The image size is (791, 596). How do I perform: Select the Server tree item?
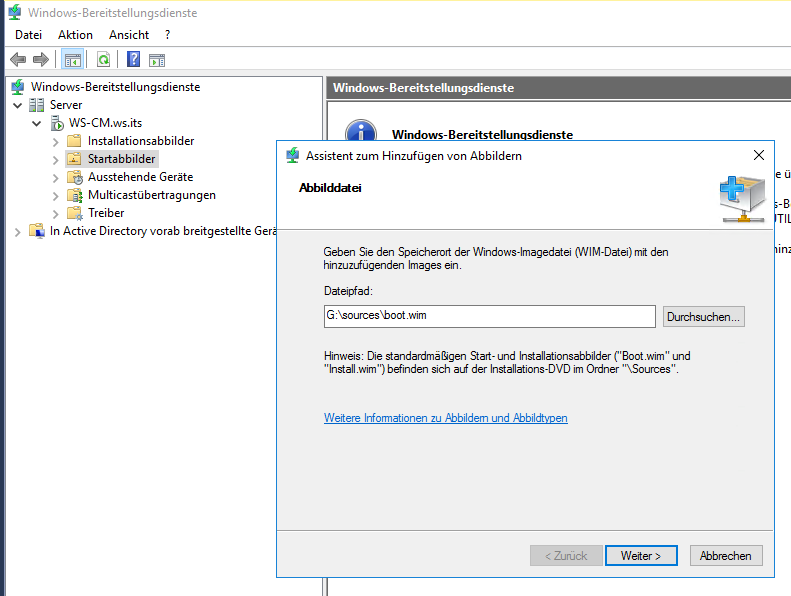(x=66, y=105)
